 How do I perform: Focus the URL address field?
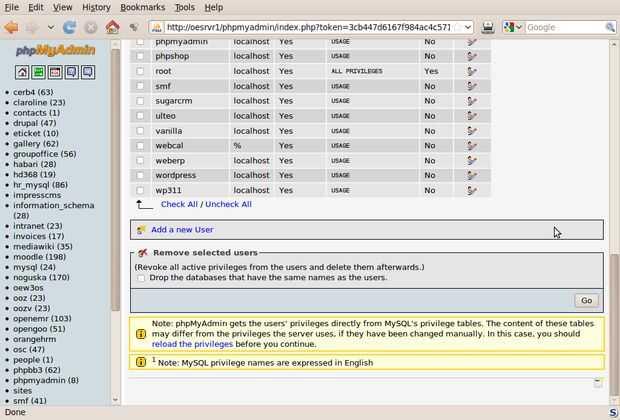(x=308, y=27)
